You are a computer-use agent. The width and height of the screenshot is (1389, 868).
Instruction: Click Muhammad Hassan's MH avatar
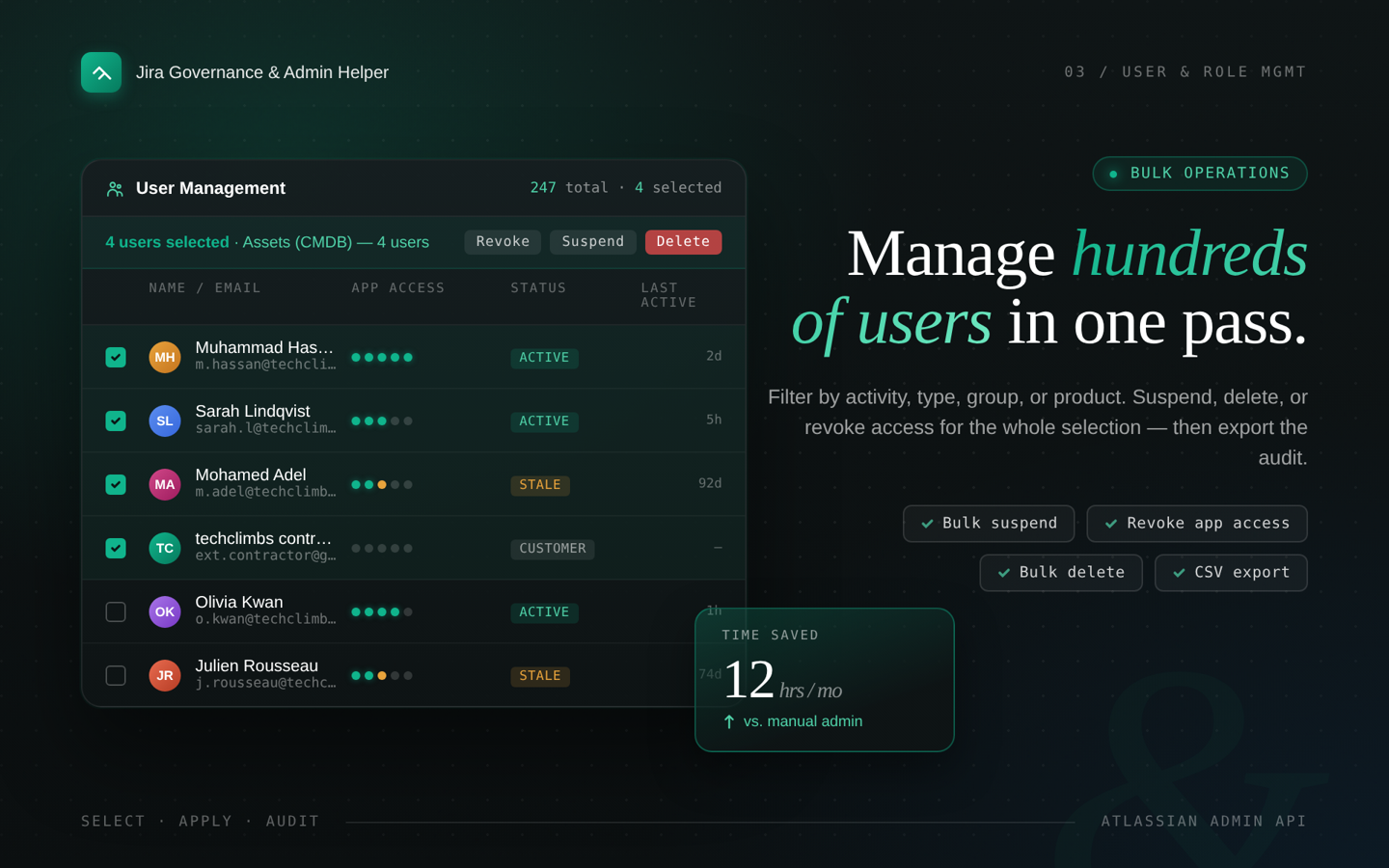click(165, 357)
